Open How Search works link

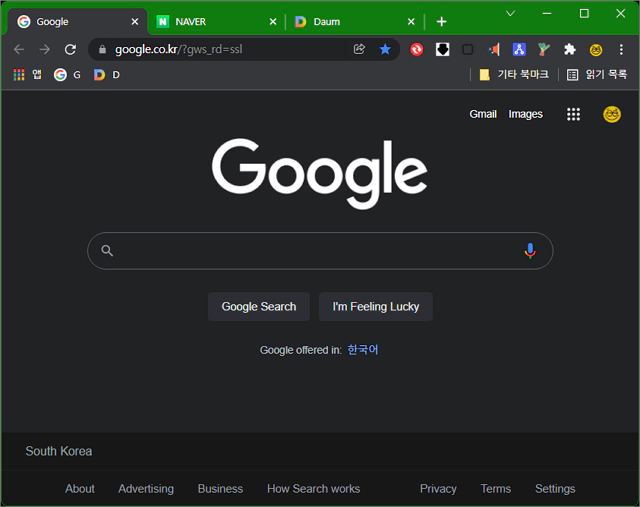[313, 489]
